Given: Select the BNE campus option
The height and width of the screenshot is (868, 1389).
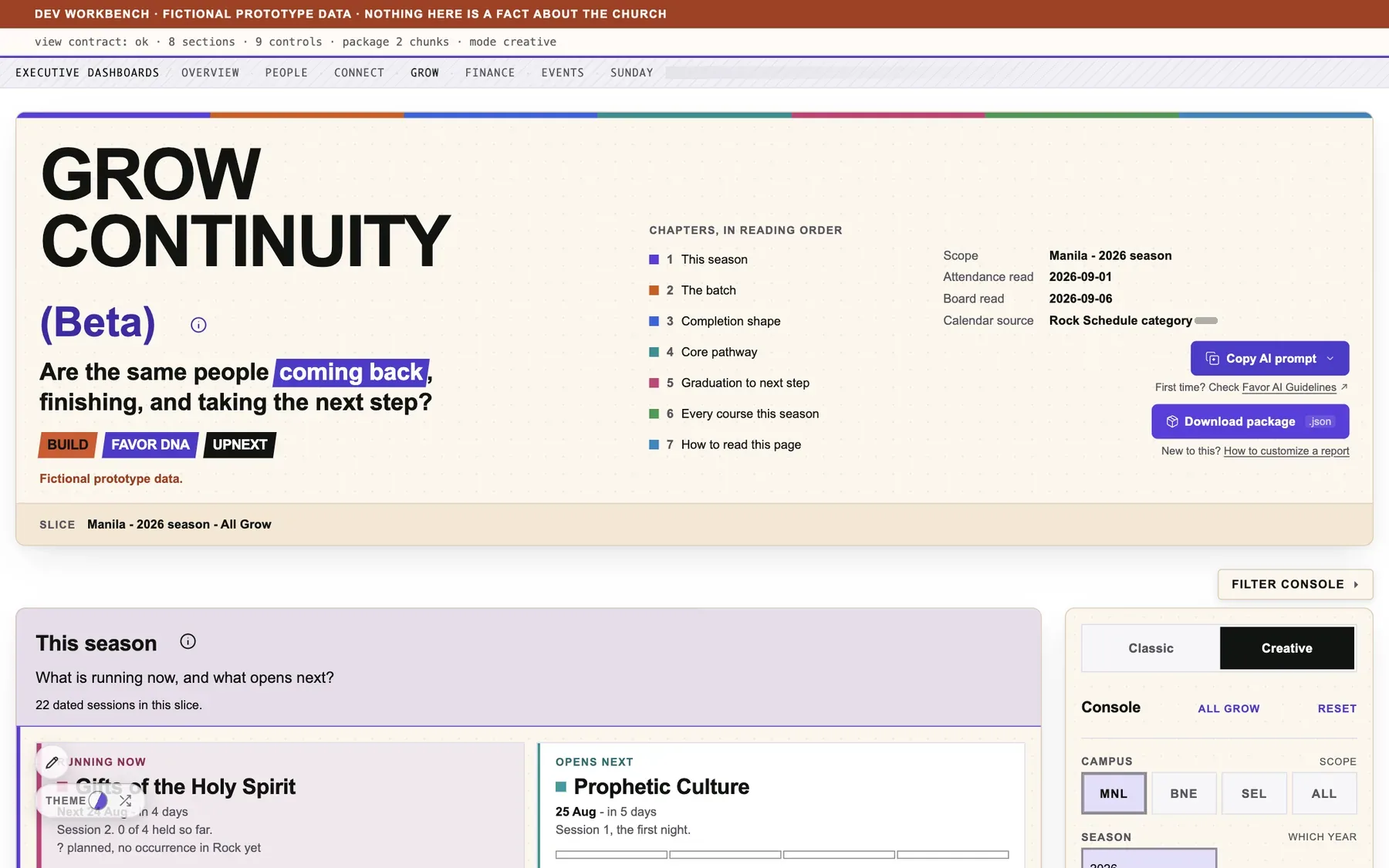Looking at the screenshot, I should 1184,793.
